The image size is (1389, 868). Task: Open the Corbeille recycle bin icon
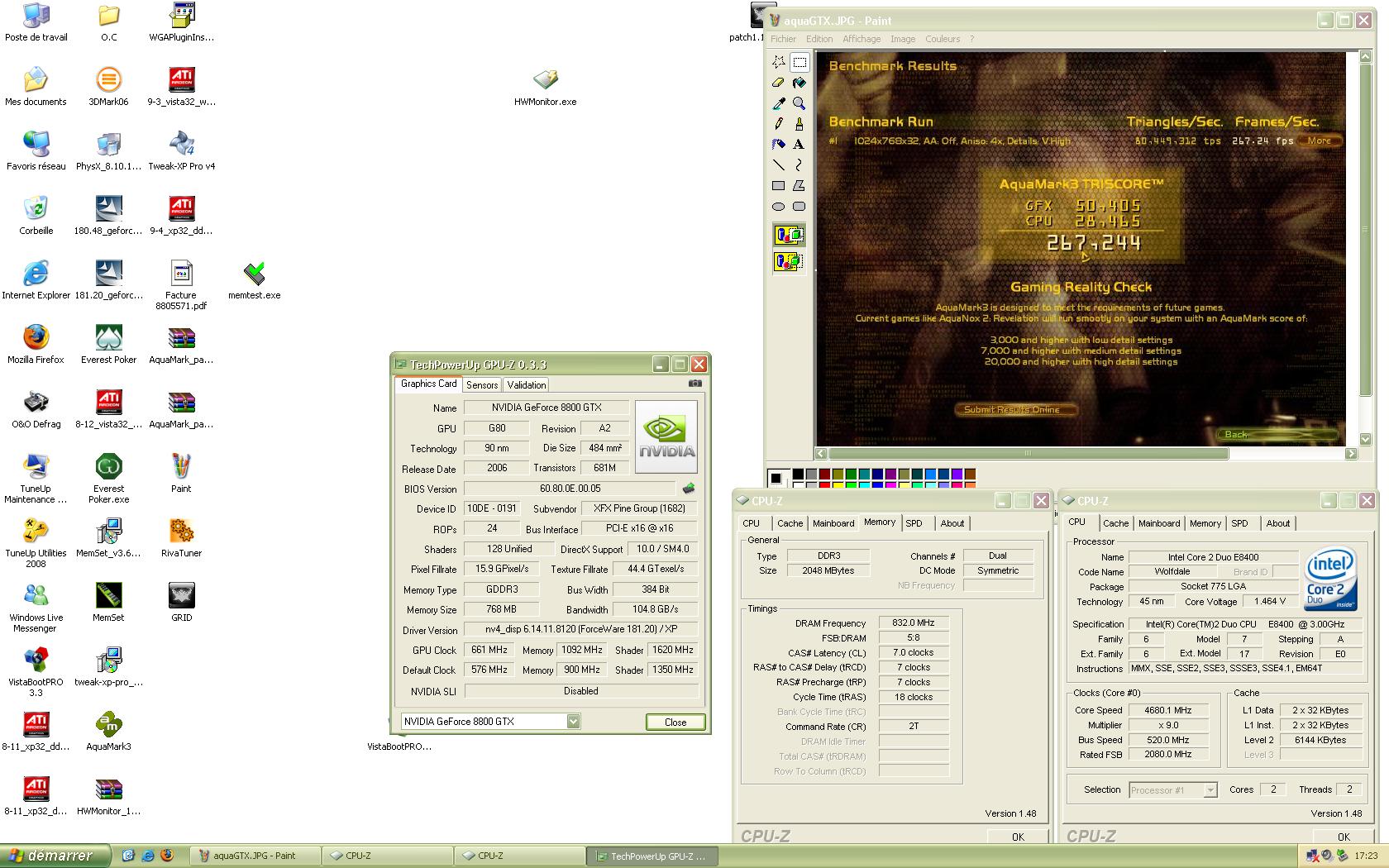coord(36,216)
